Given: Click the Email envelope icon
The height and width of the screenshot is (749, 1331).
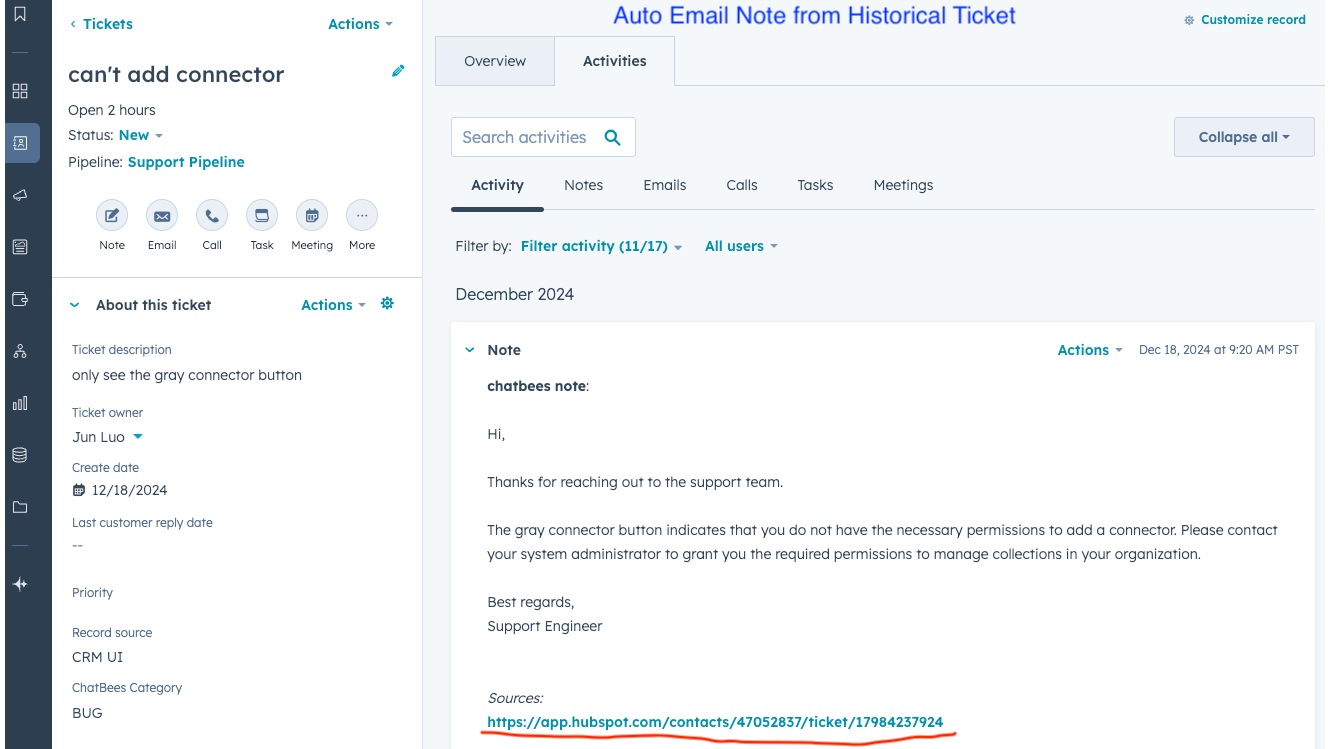Looking at the screenshot, I should (x=162, y=216).
